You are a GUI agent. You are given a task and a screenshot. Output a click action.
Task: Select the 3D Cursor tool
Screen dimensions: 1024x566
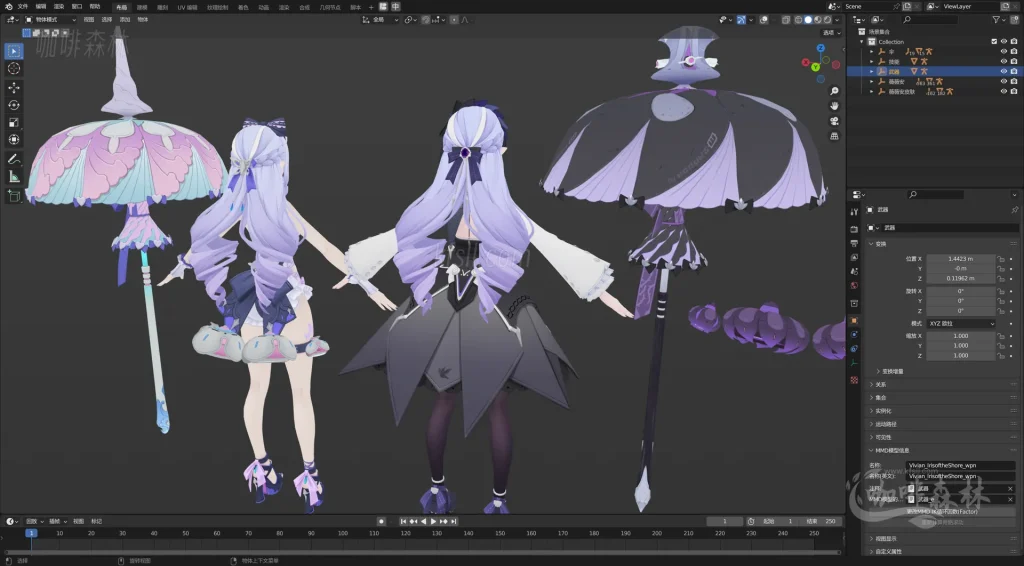click(x=14, y=69)
